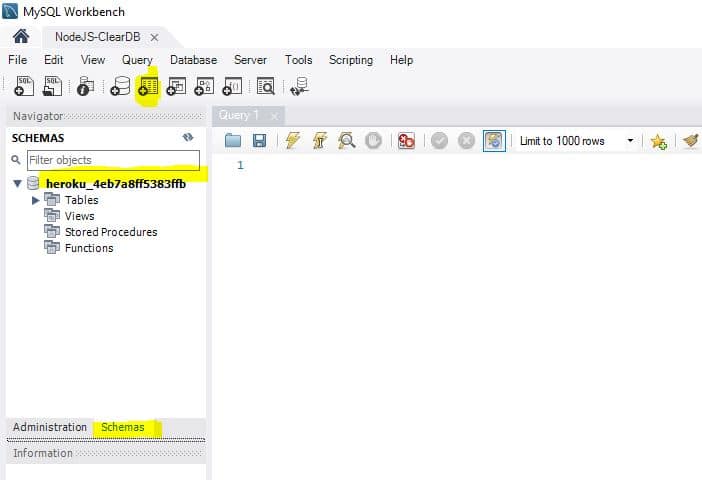
Task: Select Views in the schema tree
Action: 80,216
